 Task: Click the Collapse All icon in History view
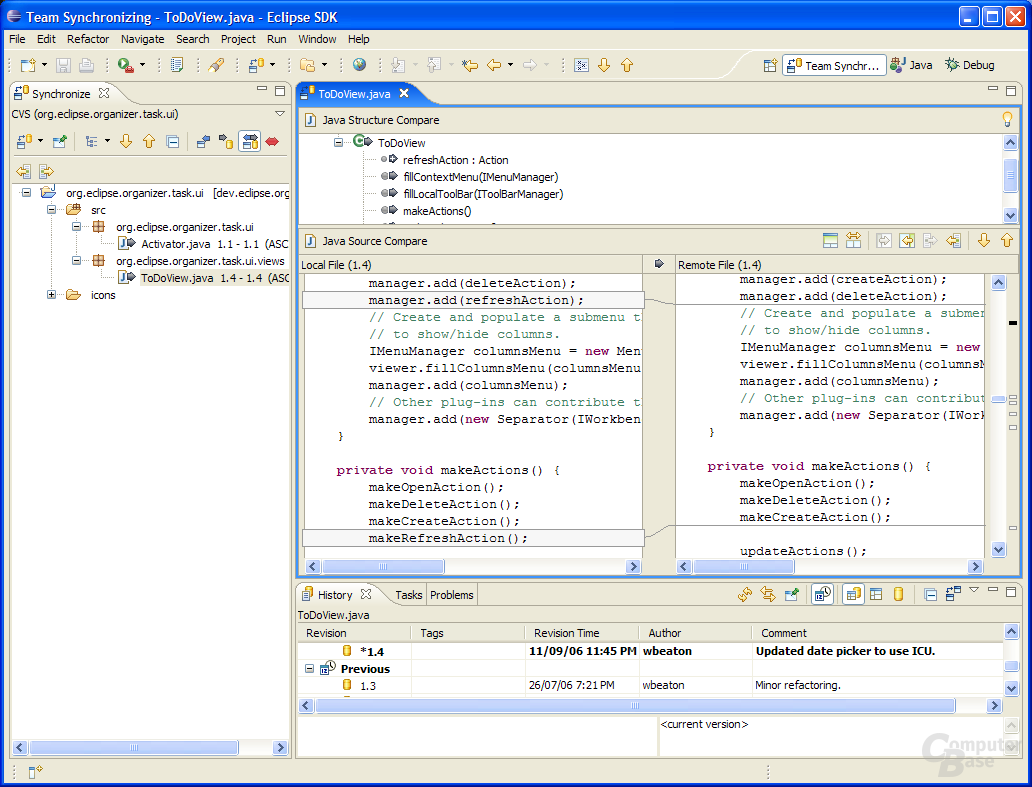coord(931,595)
